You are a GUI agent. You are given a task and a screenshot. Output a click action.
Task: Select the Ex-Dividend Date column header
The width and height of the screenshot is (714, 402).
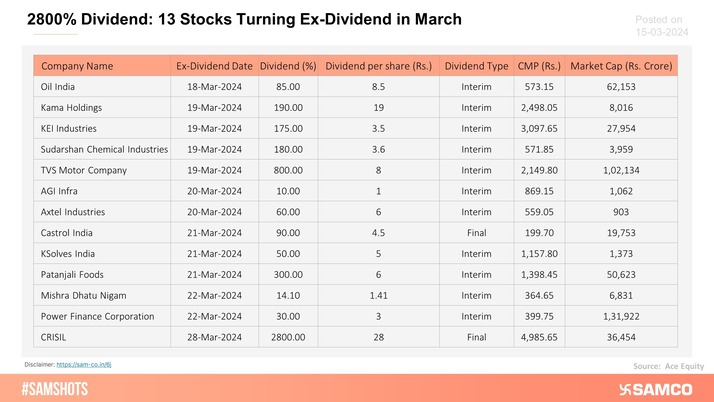[x=214, y=66]
